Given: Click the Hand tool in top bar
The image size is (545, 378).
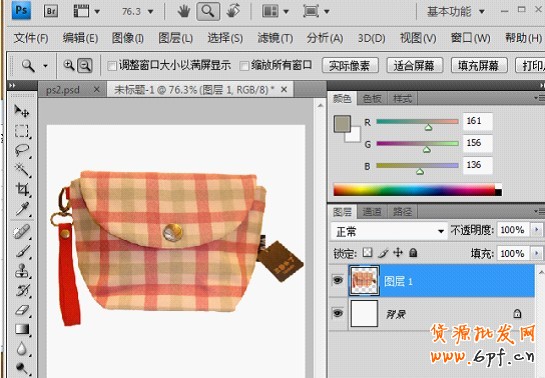Looking at the screenshot, I should (183, 11).
